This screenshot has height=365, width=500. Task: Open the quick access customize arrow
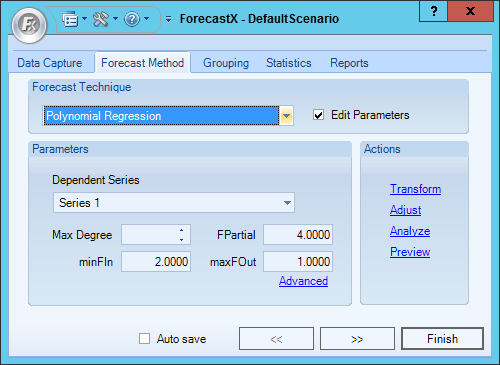click(x=169, y=19)
